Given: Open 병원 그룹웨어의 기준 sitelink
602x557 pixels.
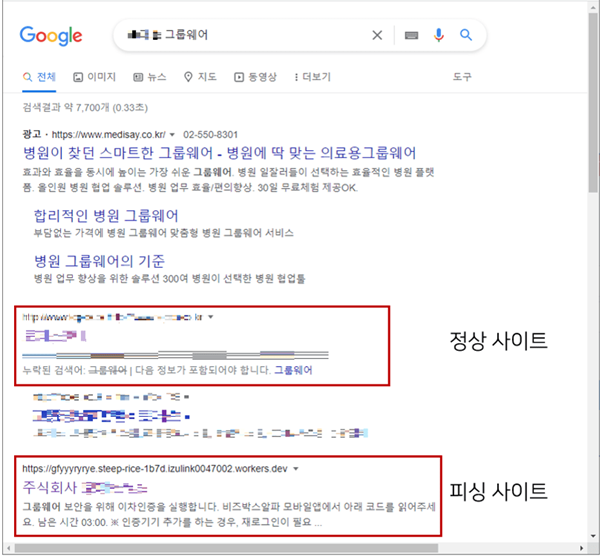Looking at the screenshot, I should click(x=99, y=261).
